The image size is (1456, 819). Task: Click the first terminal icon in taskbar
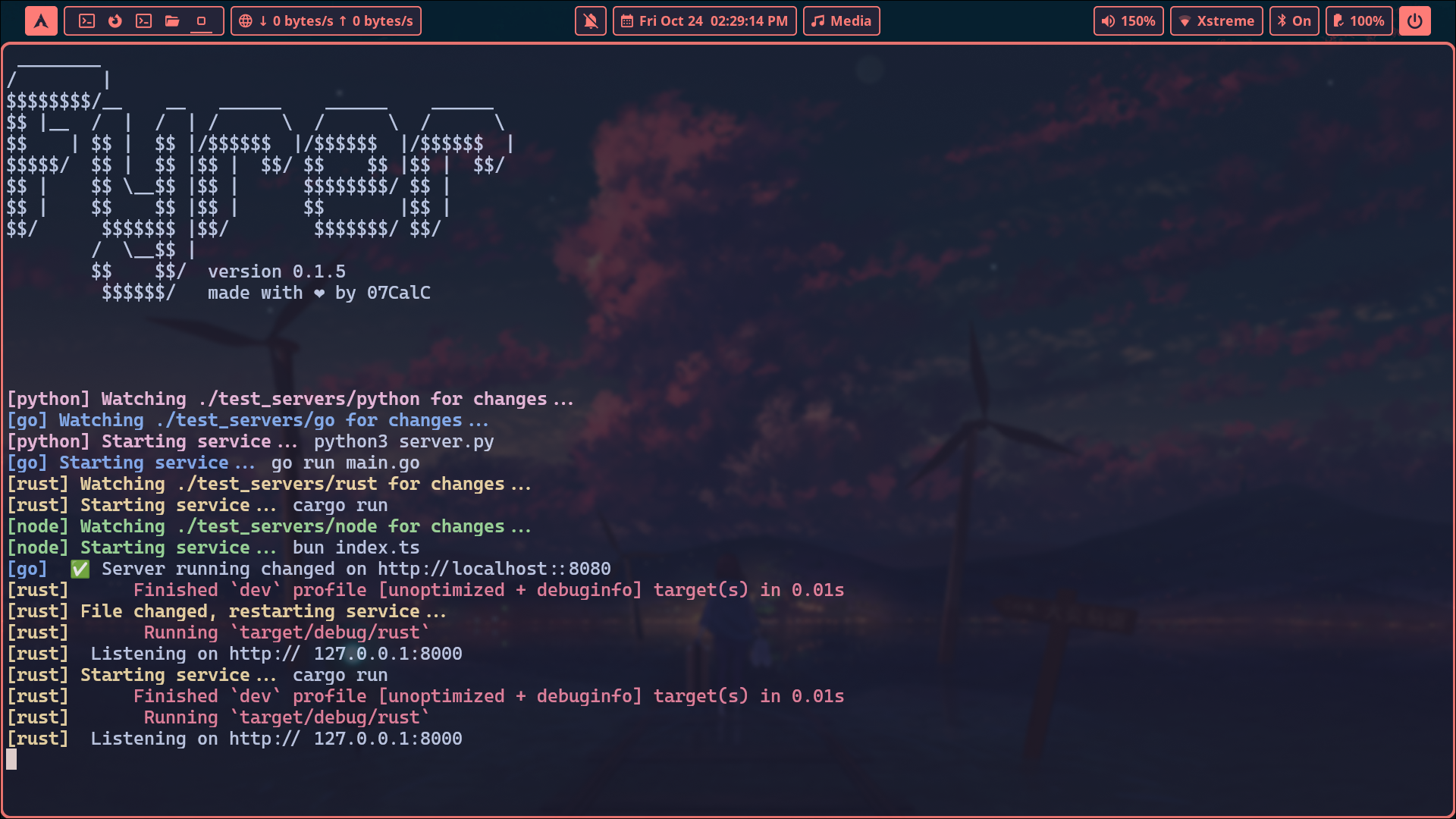[87, 21]
